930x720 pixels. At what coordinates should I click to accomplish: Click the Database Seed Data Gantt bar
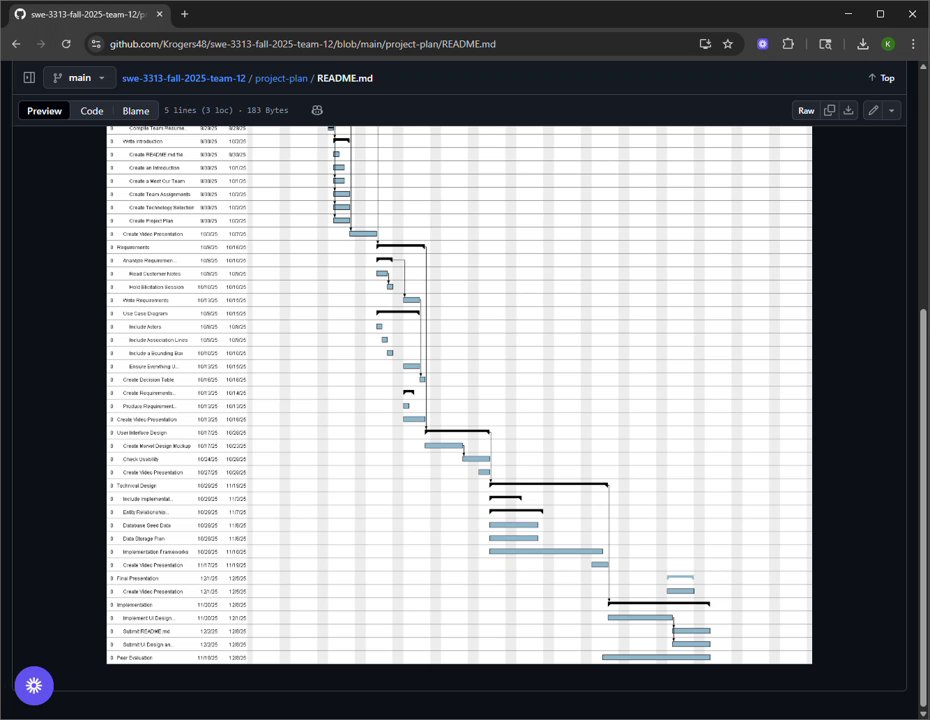(514, 525)
